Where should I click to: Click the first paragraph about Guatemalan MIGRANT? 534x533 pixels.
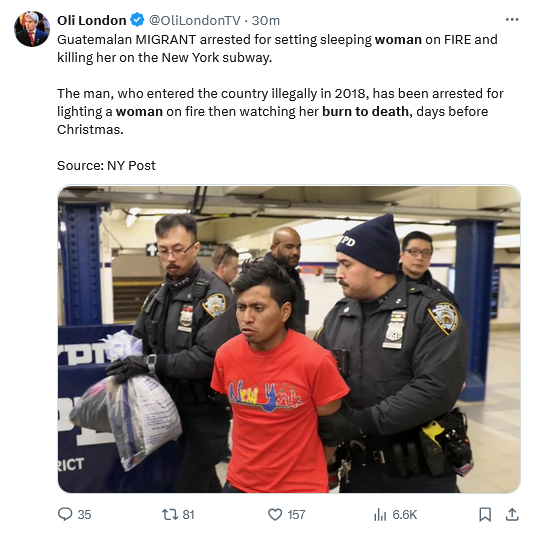[277, 48]
